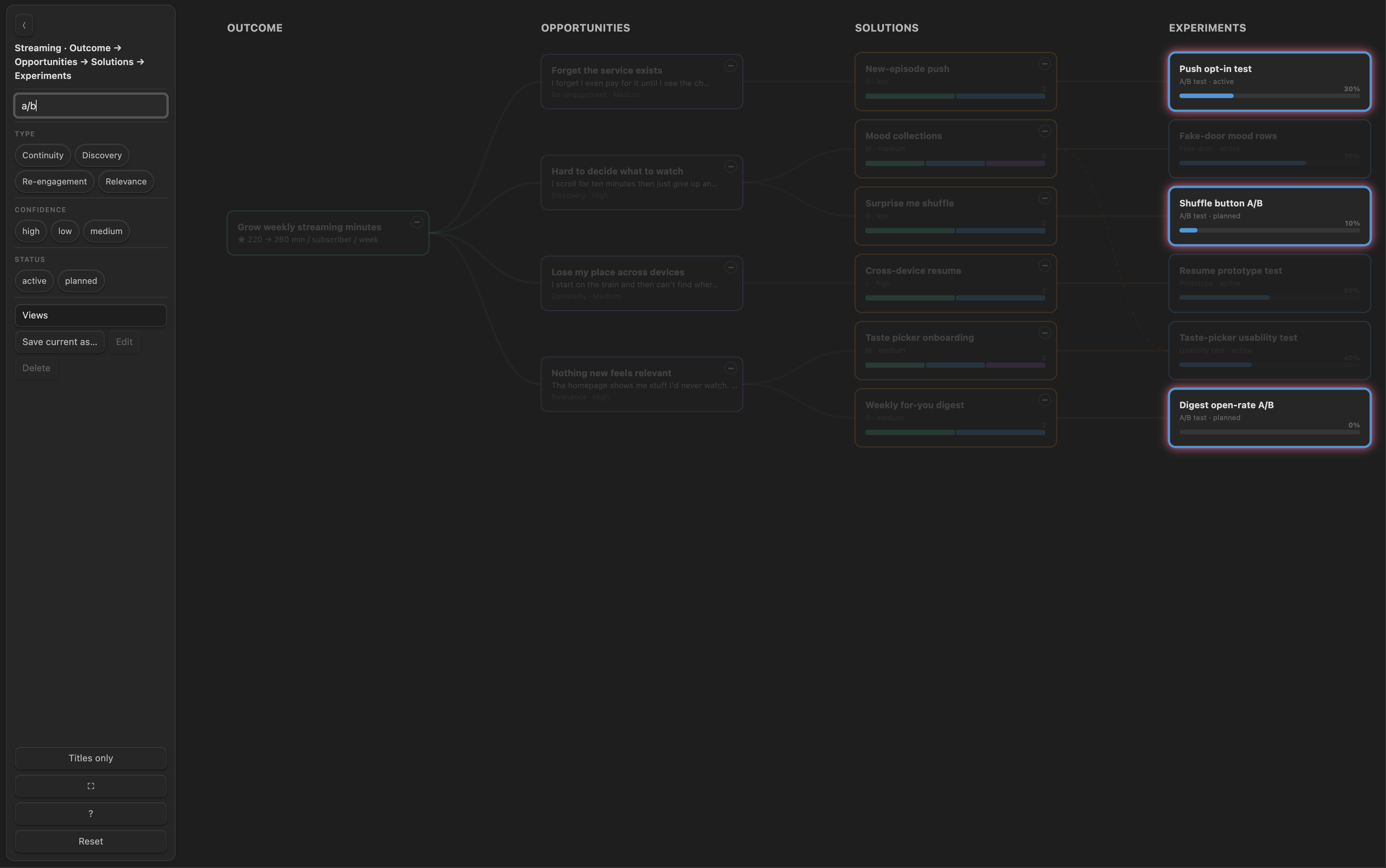The width and height of the screenshot is (1386, 868).
Task: Collapse the Taste picker onboarding solution
Action: point(1044,333)
